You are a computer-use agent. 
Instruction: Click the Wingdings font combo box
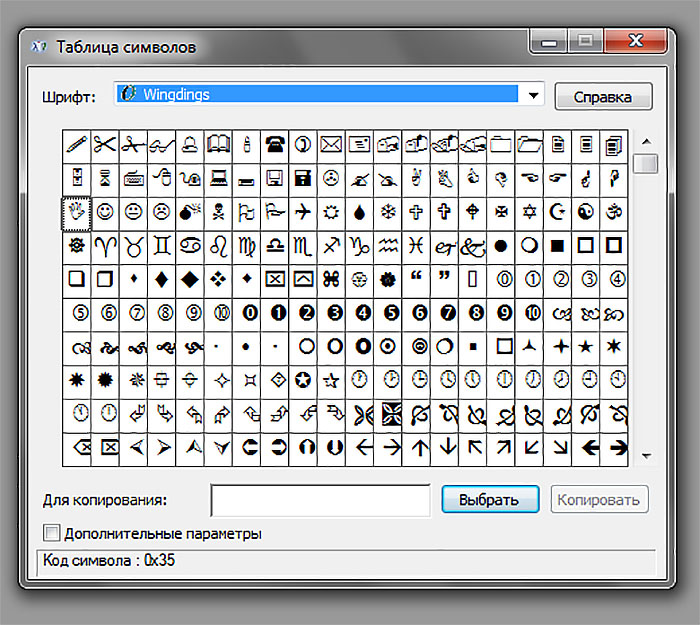pyautogui.click(x=329, y=94)
